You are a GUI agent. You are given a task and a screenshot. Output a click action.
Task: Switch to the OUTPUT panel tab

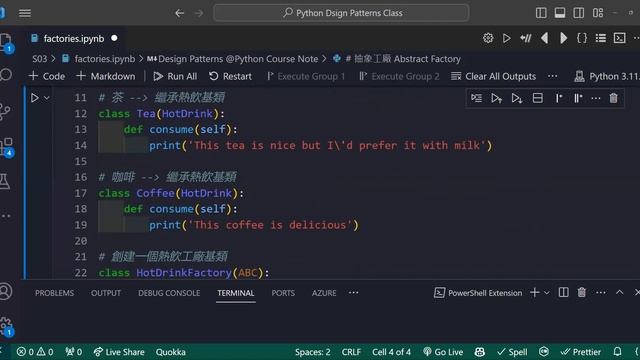106,293
